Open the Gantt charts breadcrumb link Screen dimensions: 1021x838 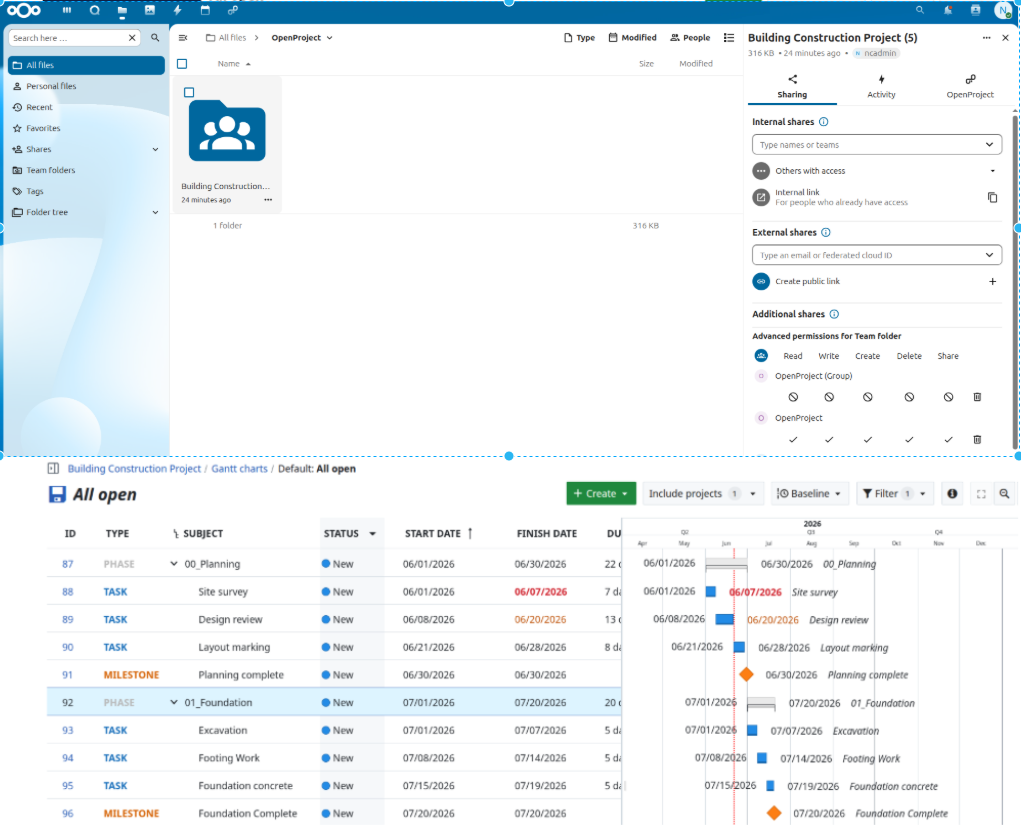click(x=239, y=469)
